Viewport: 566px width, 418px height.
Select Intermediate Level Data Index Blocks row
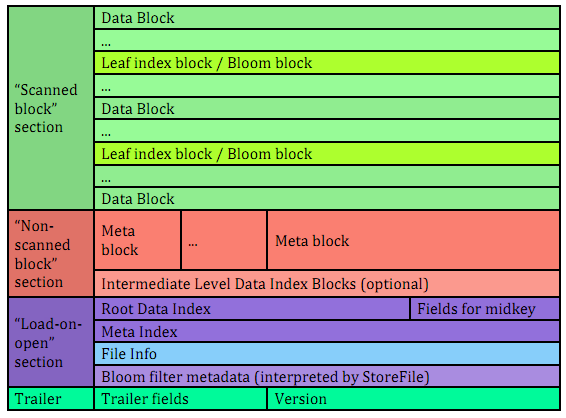click(327, 284)
